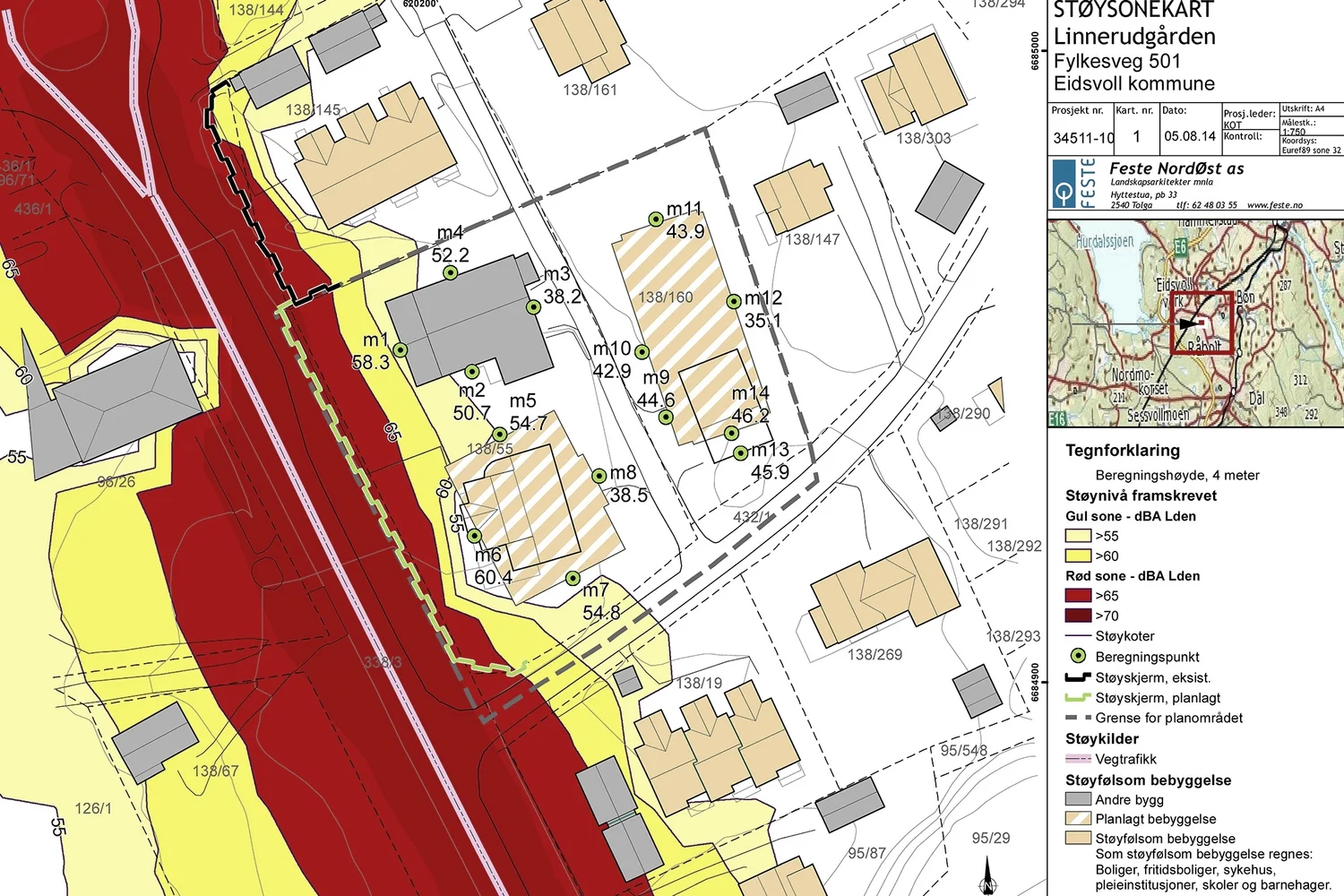Screen dimensions: 1344x896
Task: Select the m8 green point marker
Action: pos(599,476)
